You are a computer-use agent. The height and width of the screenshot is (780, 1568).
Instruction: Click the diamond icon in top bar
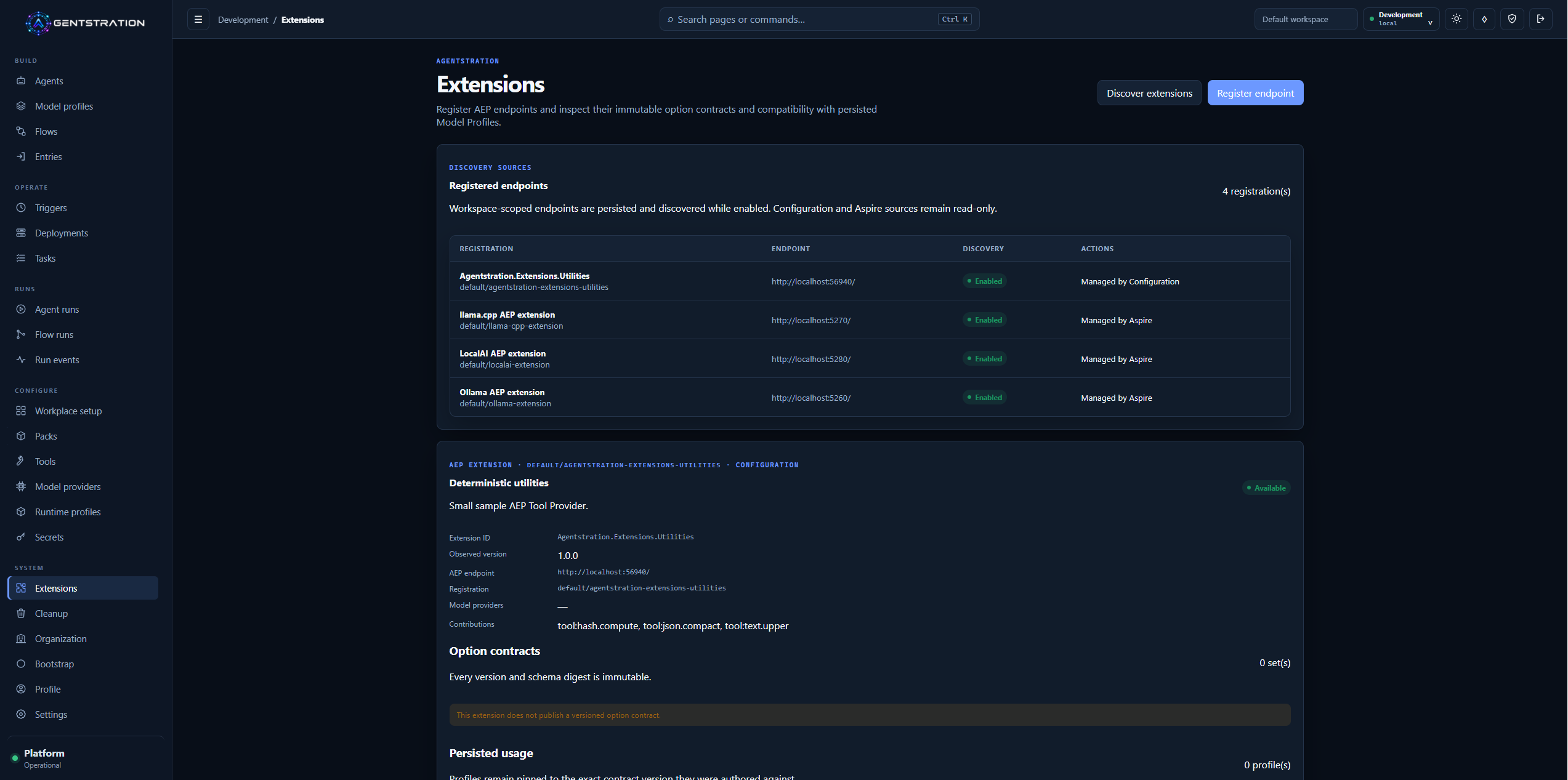[x=1484, y=19]
